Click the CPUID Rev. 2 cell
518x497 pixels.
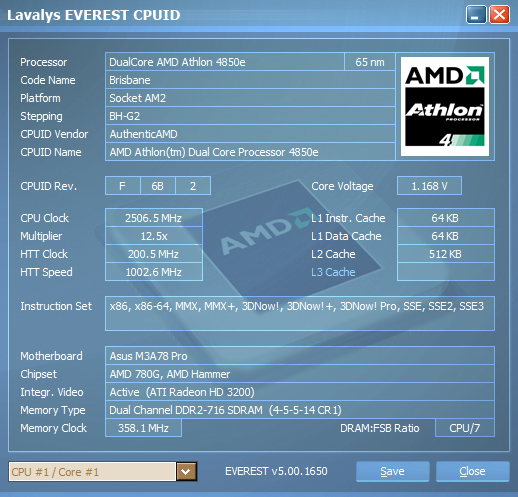[193, 186]
